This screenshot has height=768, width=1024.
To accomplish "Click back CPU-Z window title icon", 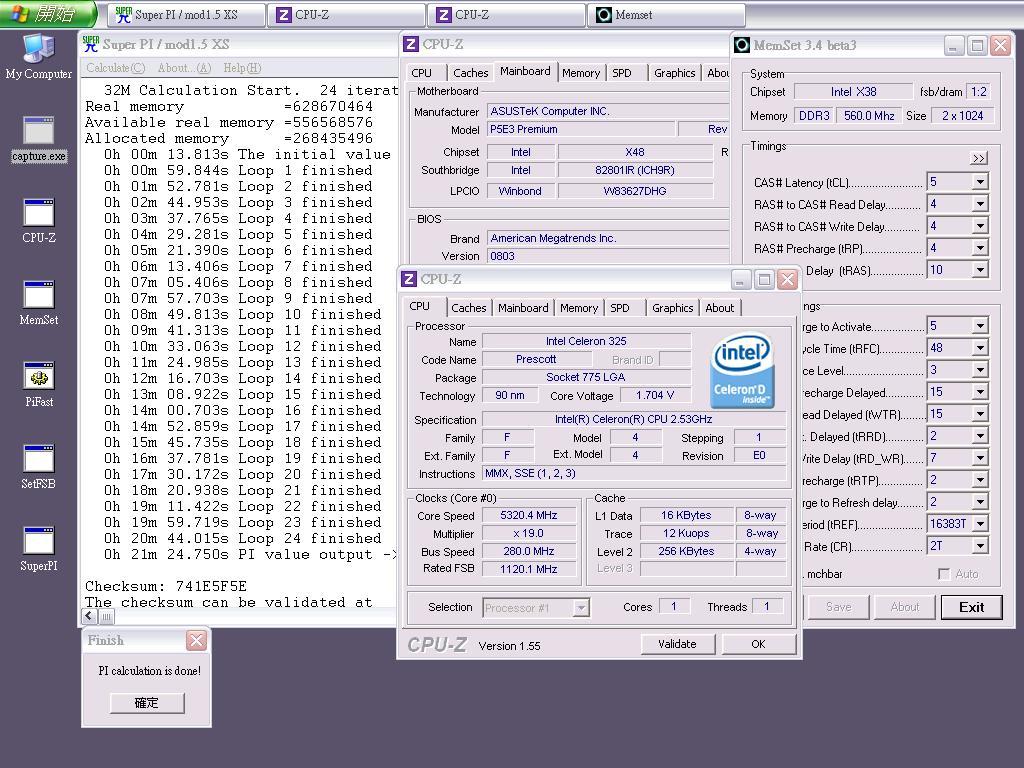I will [411, 44].
